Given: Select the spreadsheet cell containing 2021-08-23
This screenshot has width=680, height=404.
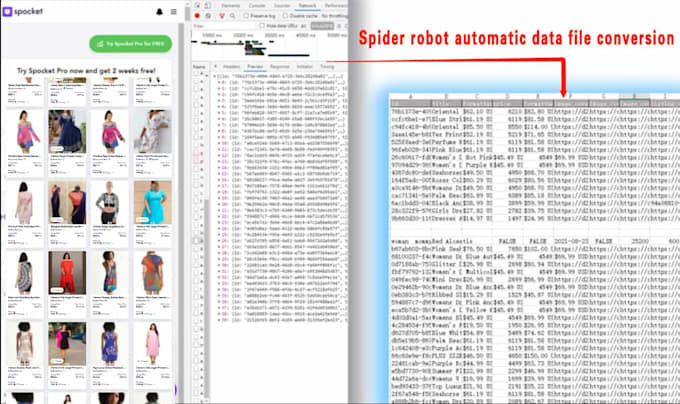Looking at the screenshot, I should [x=571, y=241].
